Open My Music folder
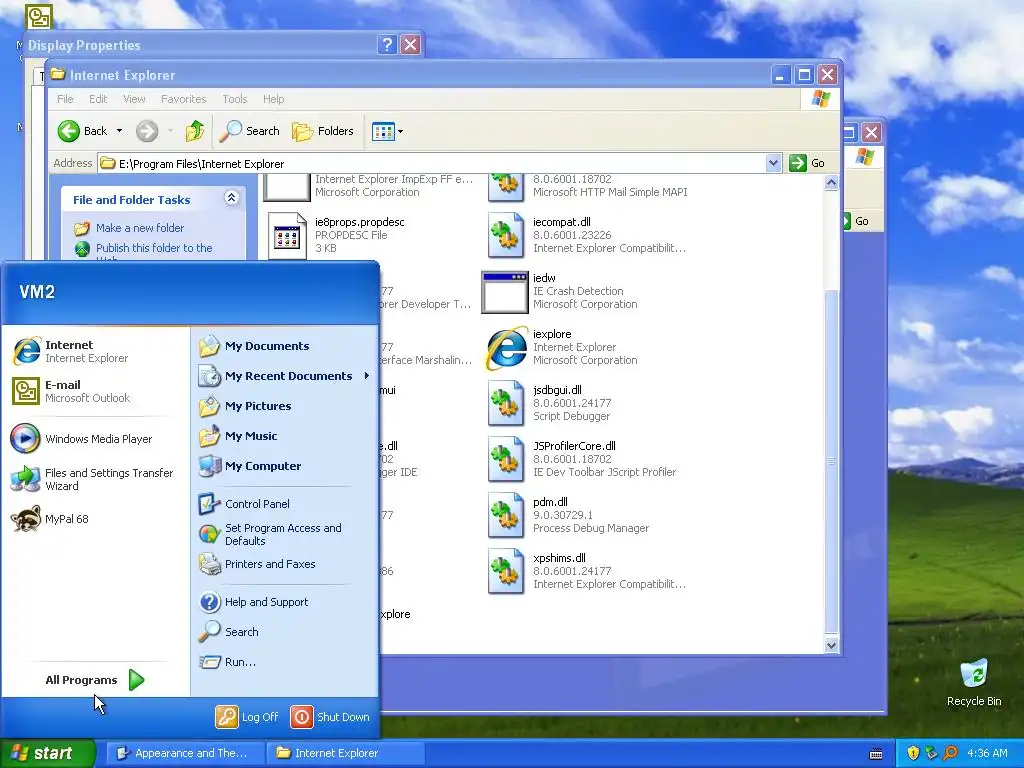The image size is (1024, 768). [238, 436]
